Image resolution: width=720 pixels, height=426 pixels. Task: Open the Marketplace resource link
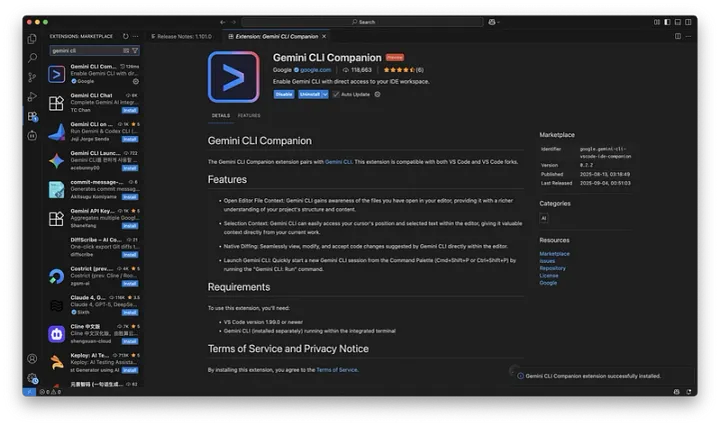pyautogui.click(x=554, y=253)
